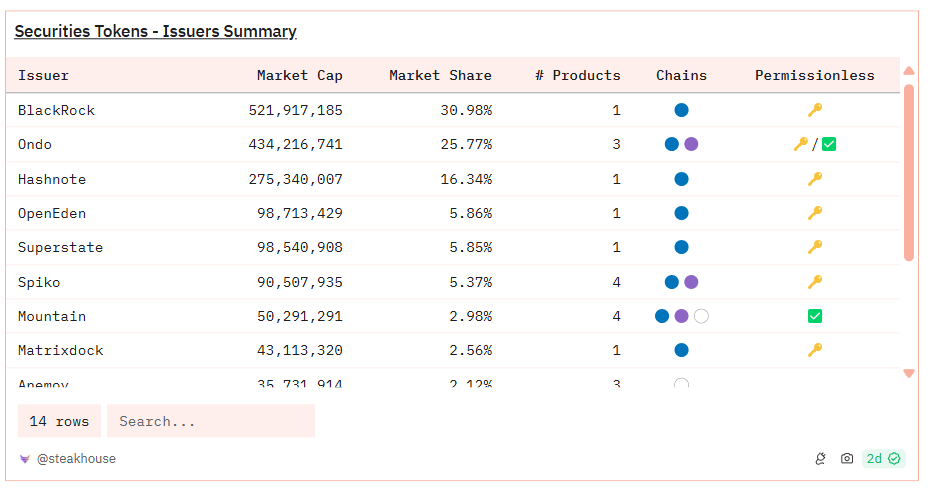The width and height of the screenshot is (928, 489).
Task: Sort by the Chains column header
Action: [681, 75]
